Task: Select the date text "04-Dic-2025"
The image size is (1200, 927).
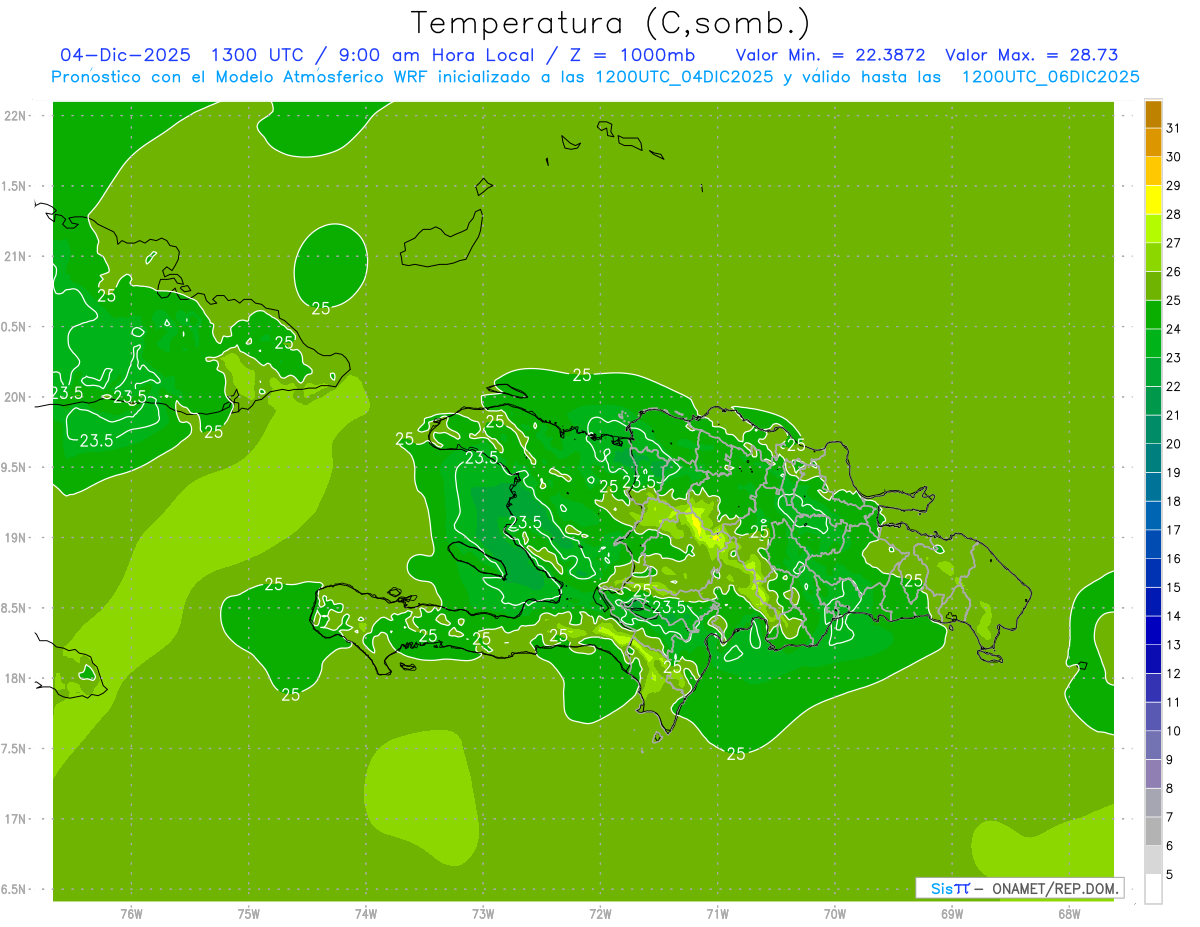Action: [125, 55]
